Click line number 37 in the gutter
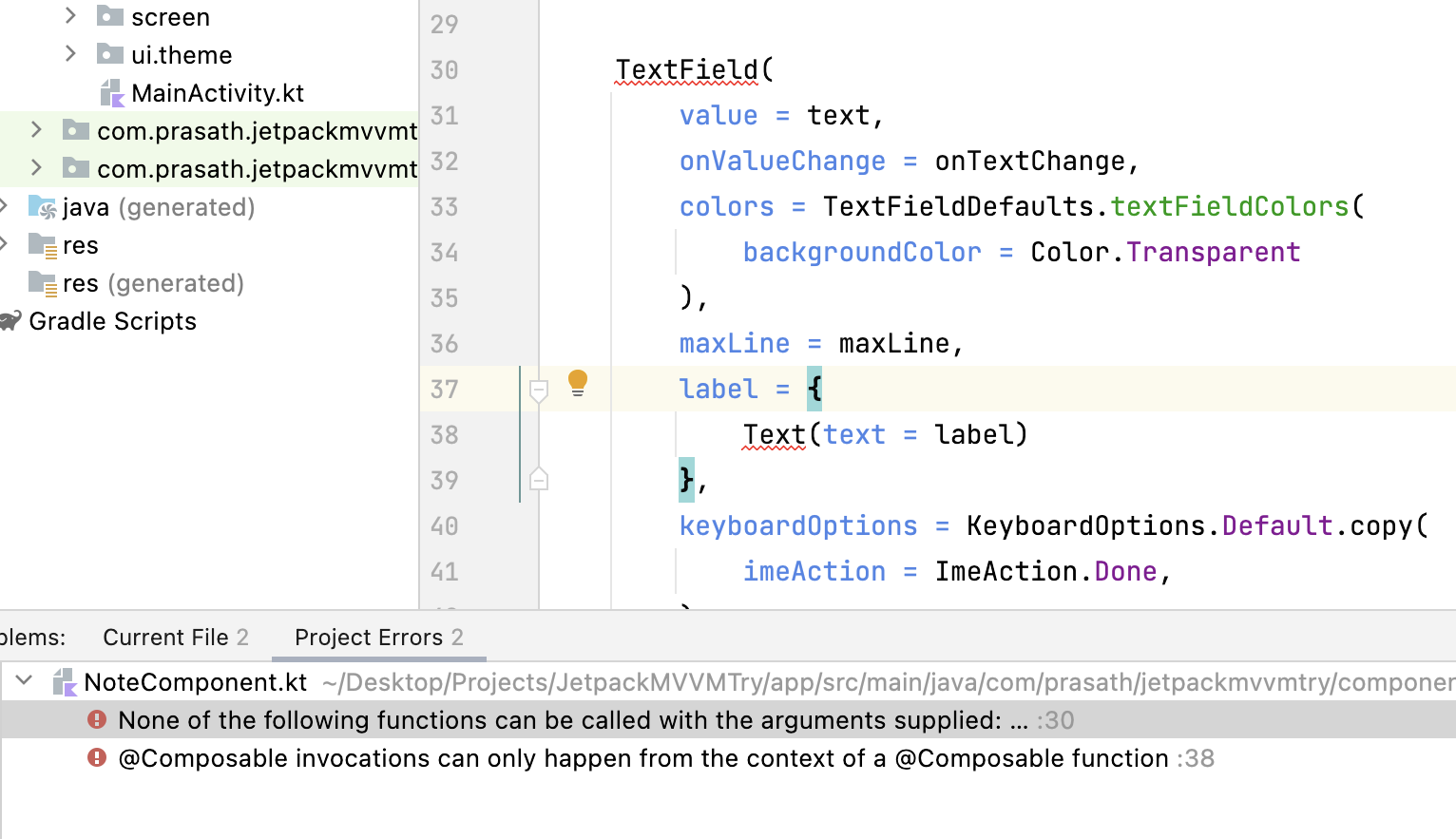The width and height of the screenshot is (1456, 839). (444, 389)
